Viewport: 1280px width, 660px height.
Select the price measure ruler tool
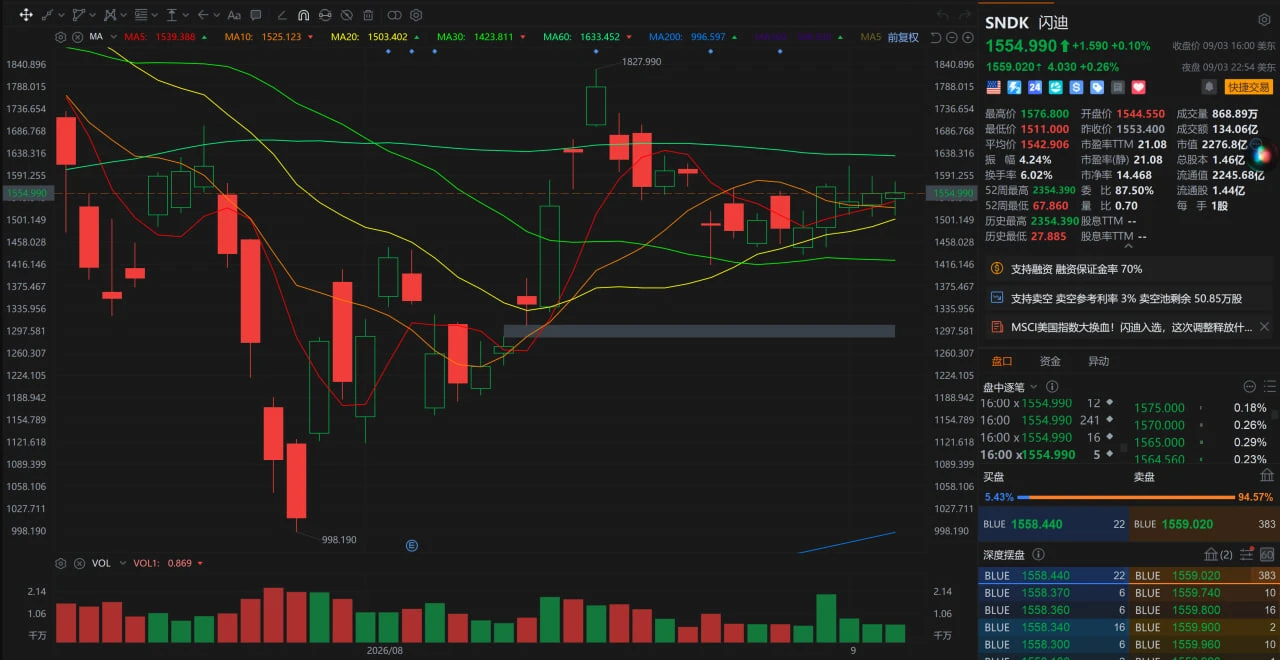[x=172, y=15]
